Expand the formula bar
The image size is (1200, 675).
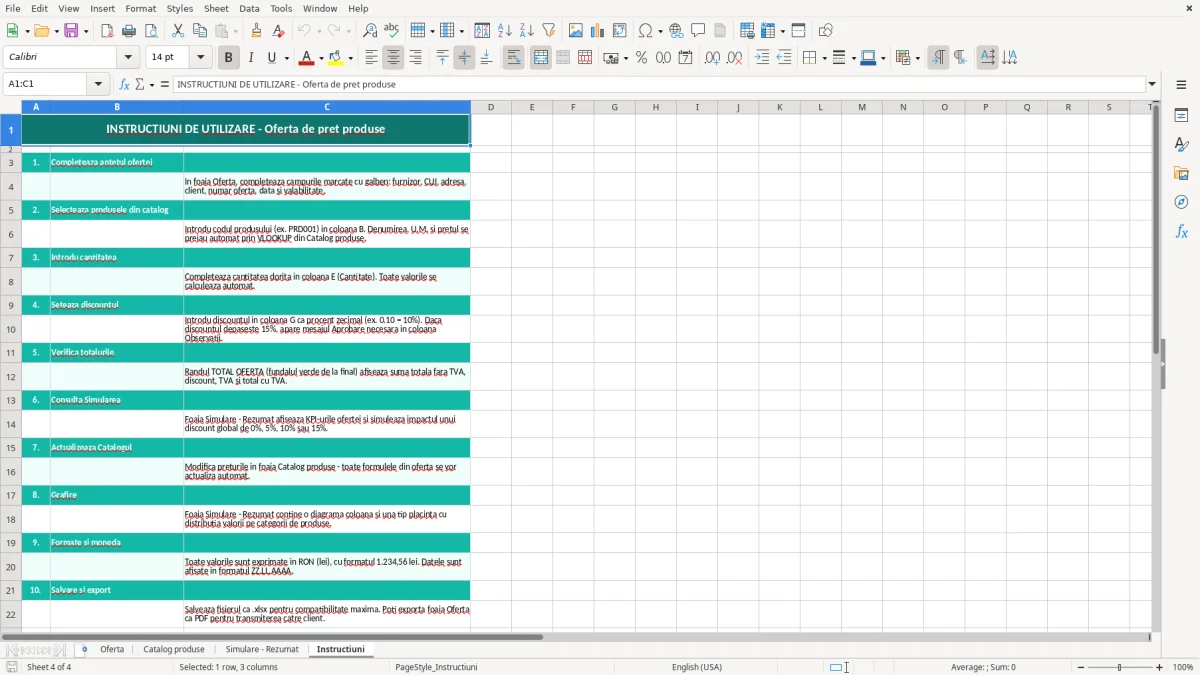(x=1152, y=84)
